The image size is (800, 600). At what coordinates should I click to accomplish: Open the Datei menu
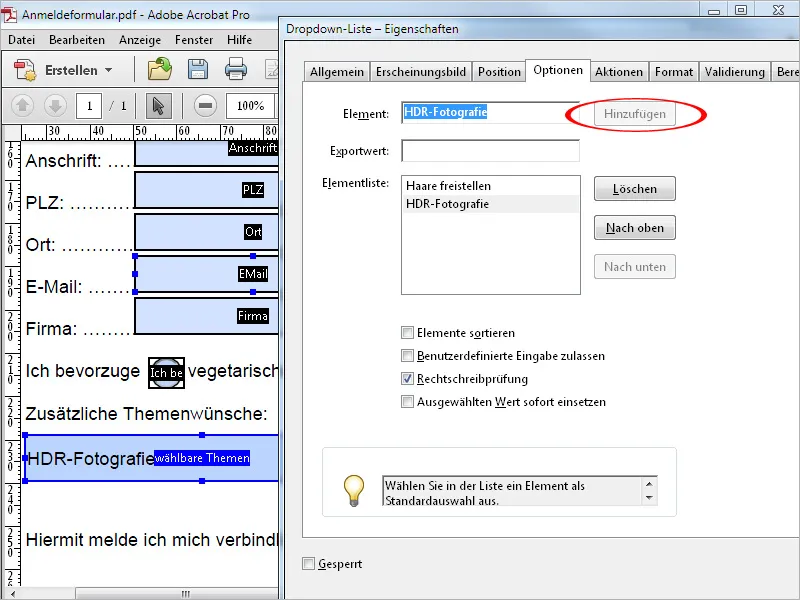[x=21, y=40]
